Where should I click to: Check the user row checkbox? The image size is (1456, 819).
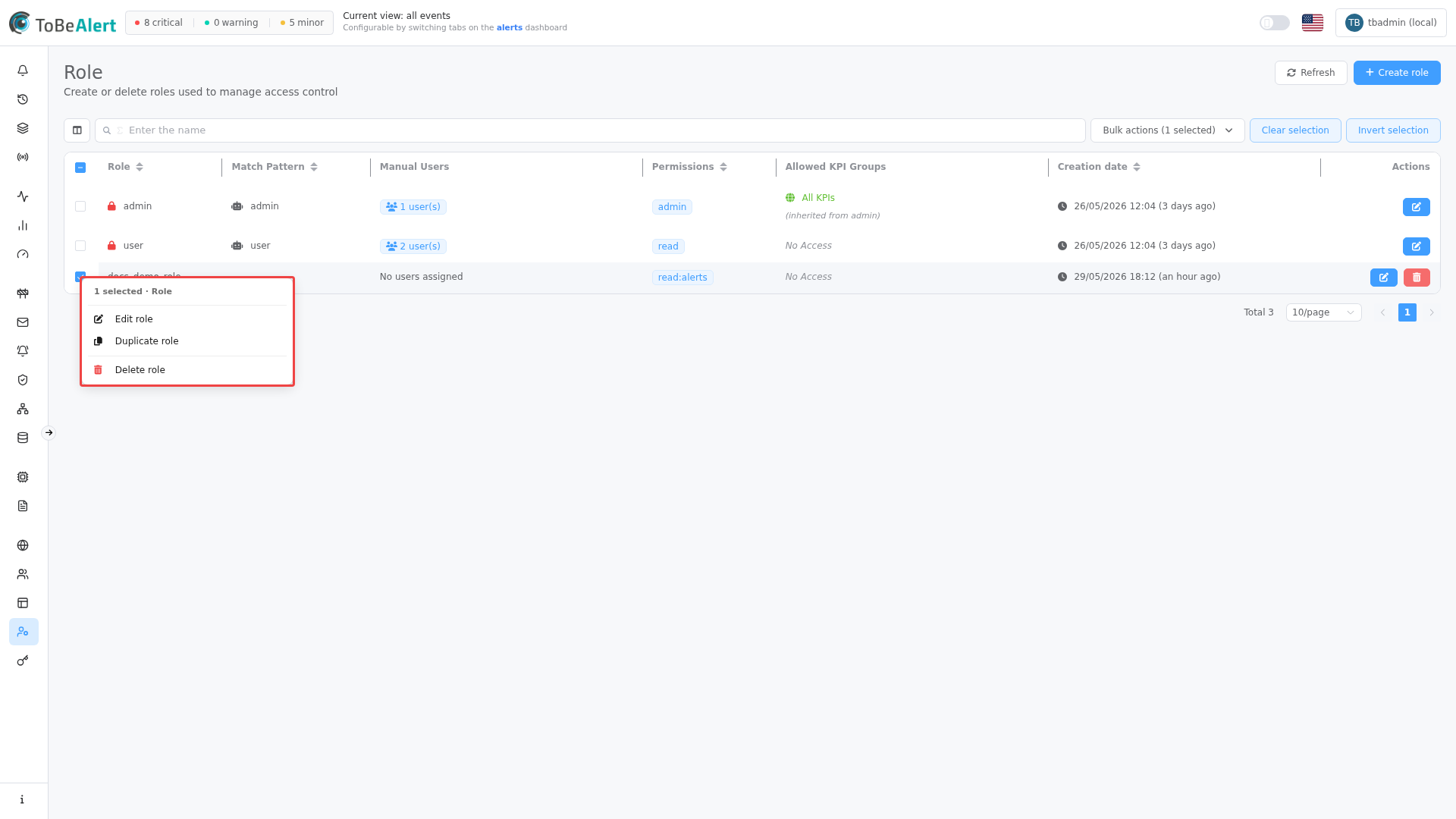[x=80, y=246]
